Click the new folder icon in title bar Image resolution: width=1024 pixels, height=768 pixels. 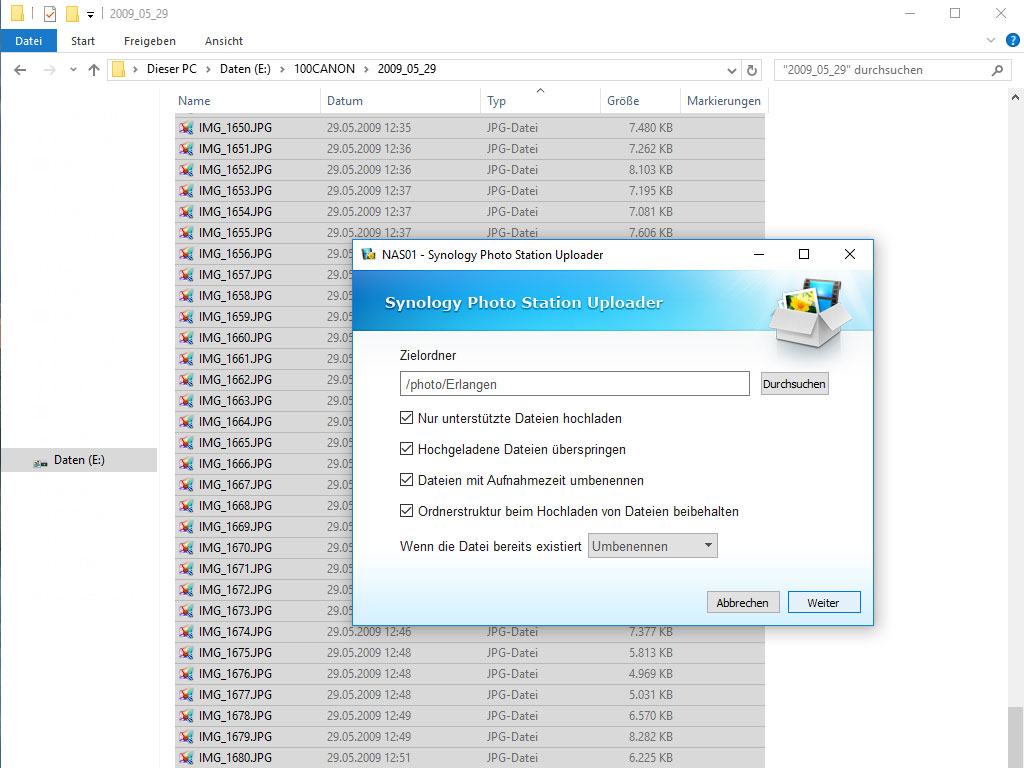(x=72, y=13)
